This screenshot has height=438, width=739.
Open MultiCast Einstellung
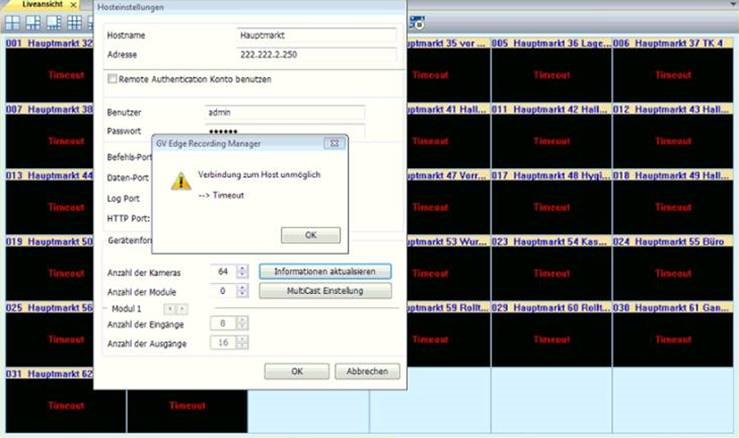[x=325, y=291]
